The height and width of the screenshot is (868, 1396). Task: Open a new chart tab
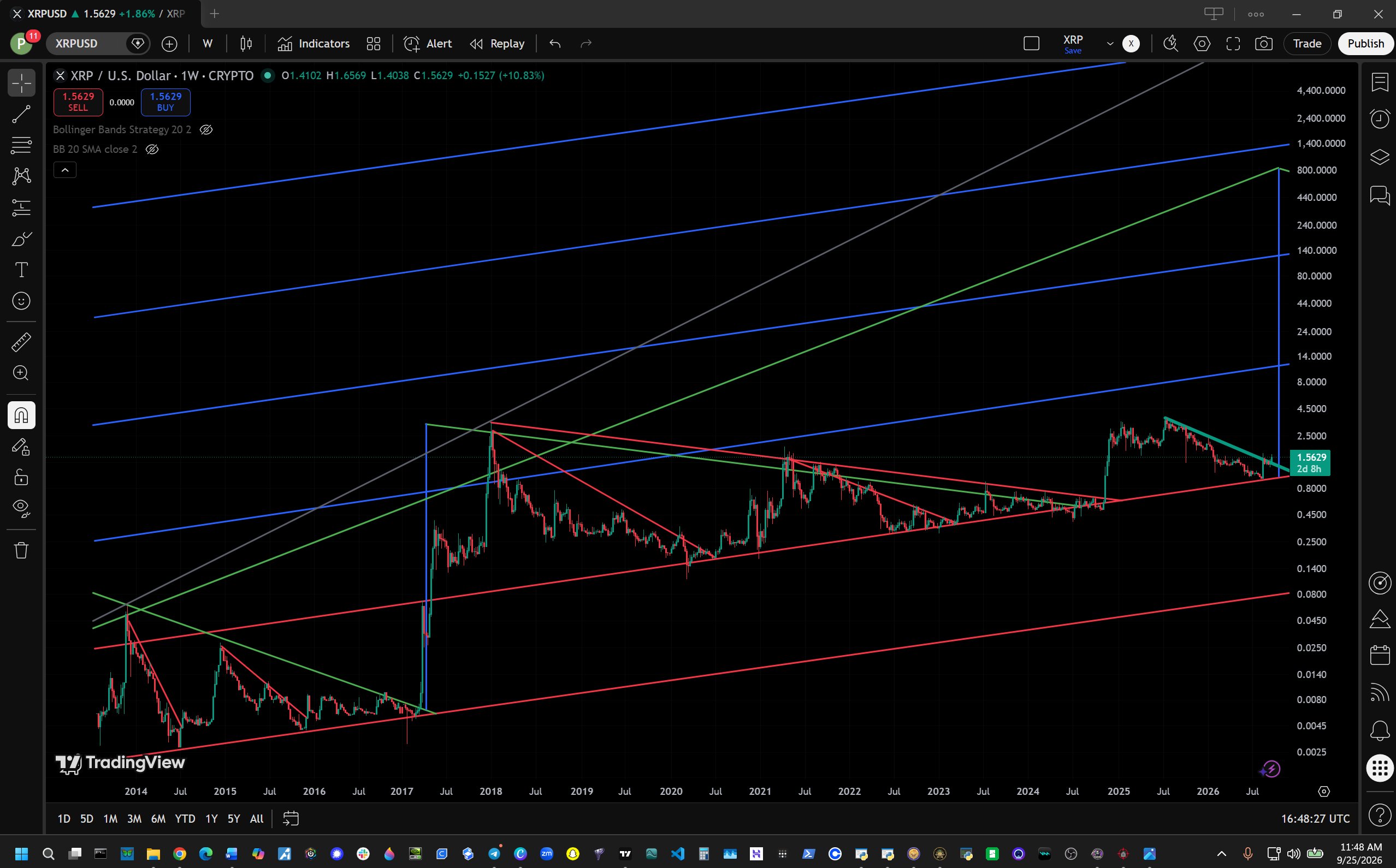[x=214, y=14]
